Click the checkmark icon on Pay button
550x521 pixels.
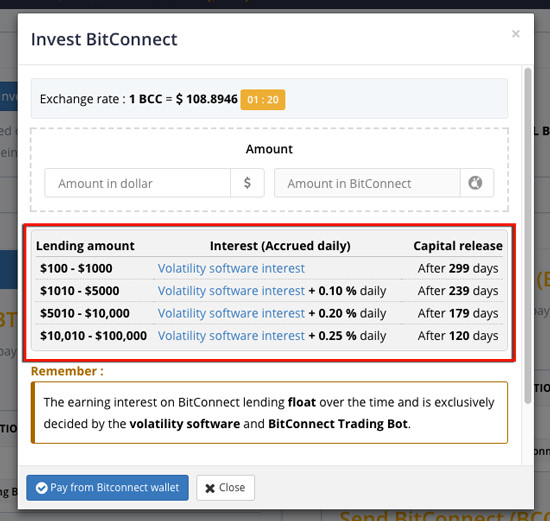pos(41,488)
